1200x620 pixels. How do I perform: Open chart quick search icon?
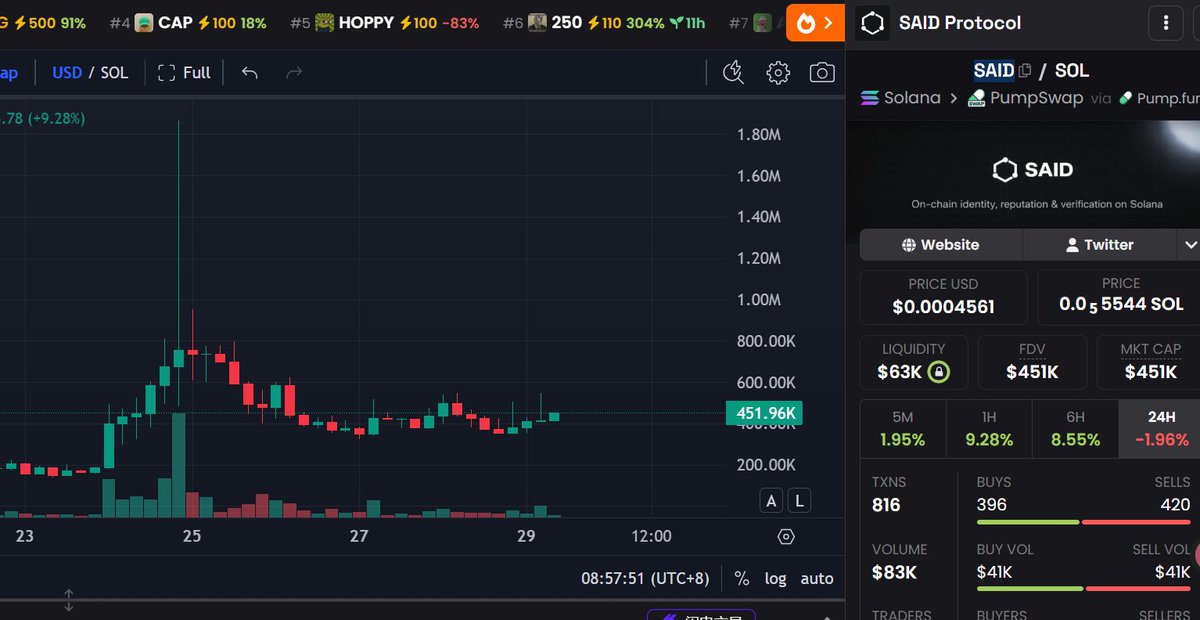pos(733,72)
